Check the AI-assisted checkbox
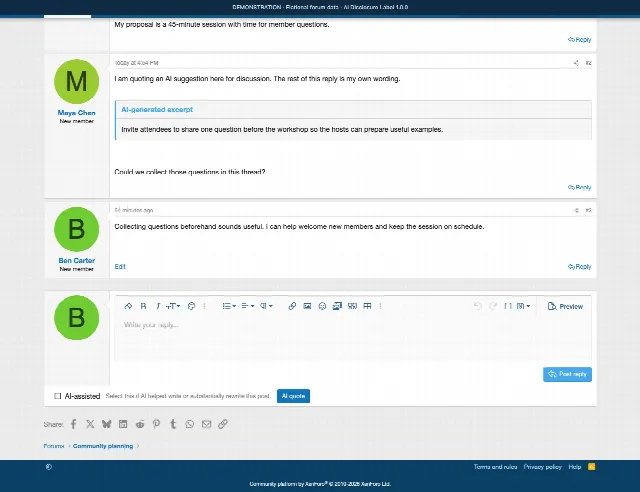The height and width of the screenshot is (492, 640). tap(58, 396)
